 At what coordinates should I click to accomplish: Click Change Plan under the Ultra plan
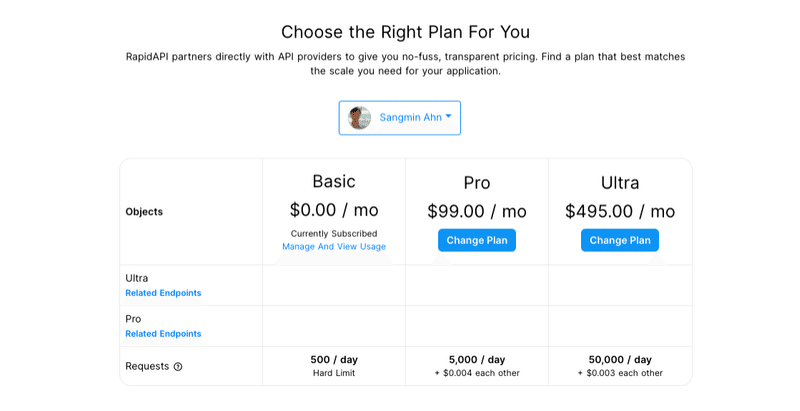click(x=620, y=240)
